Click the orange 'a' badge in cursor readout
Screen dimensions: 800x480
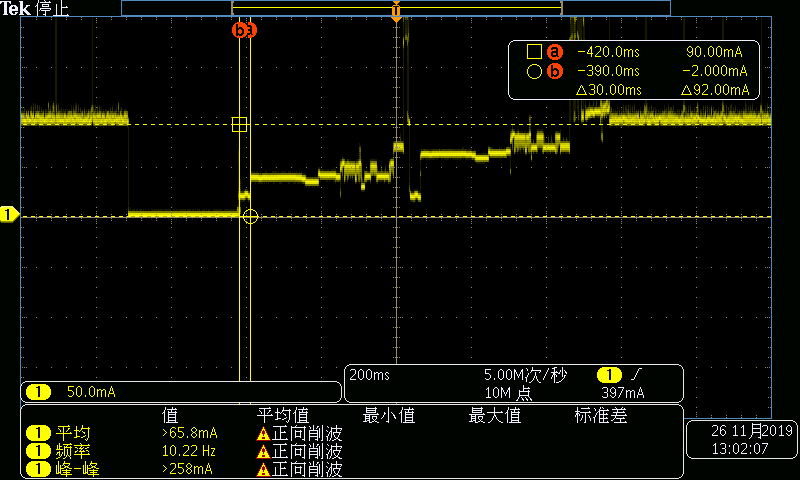pyautogui.click(x=555, y=52)
